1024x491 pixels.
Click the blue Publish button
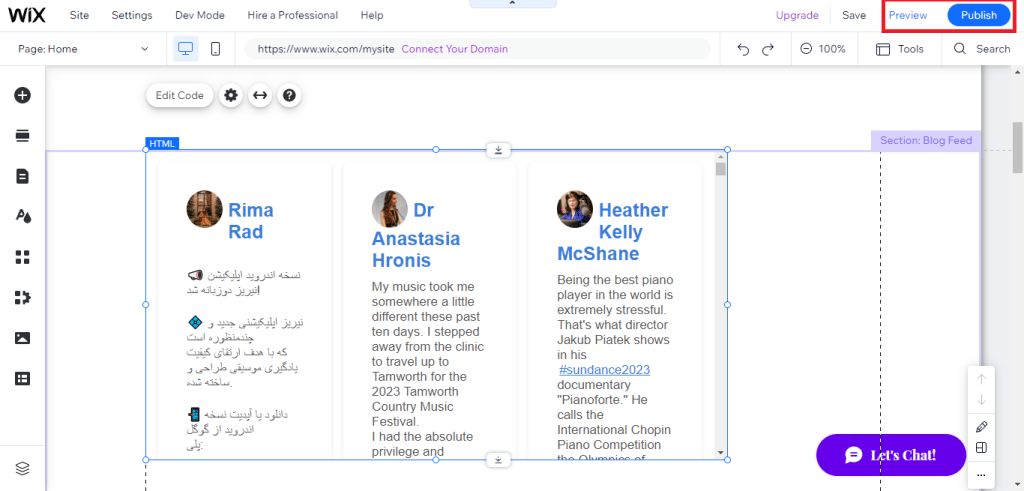click(978, 15)
